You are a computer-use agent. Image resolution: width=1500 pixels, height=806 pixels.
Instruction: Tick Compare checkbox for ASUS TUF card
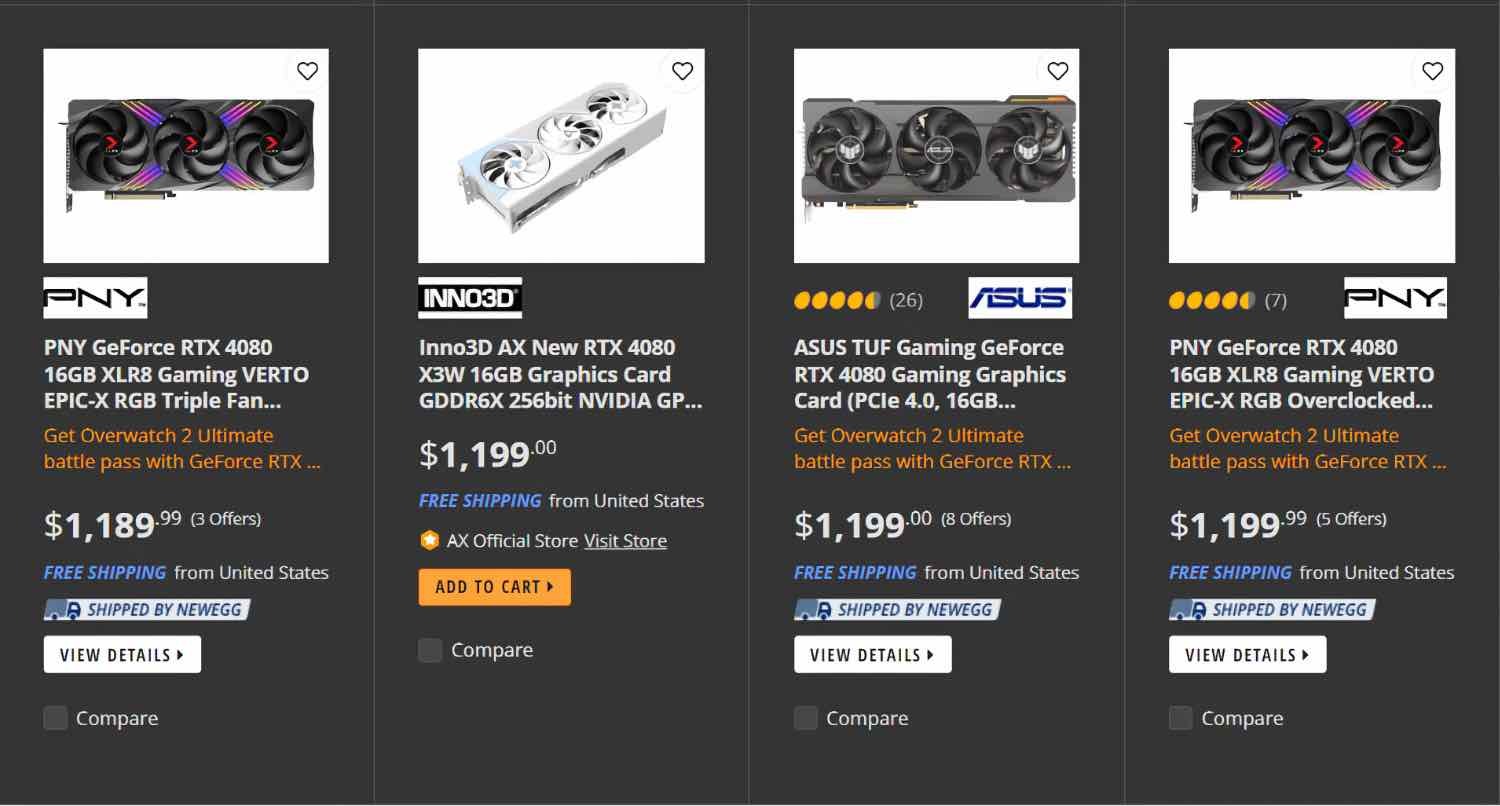coord(806,718)
